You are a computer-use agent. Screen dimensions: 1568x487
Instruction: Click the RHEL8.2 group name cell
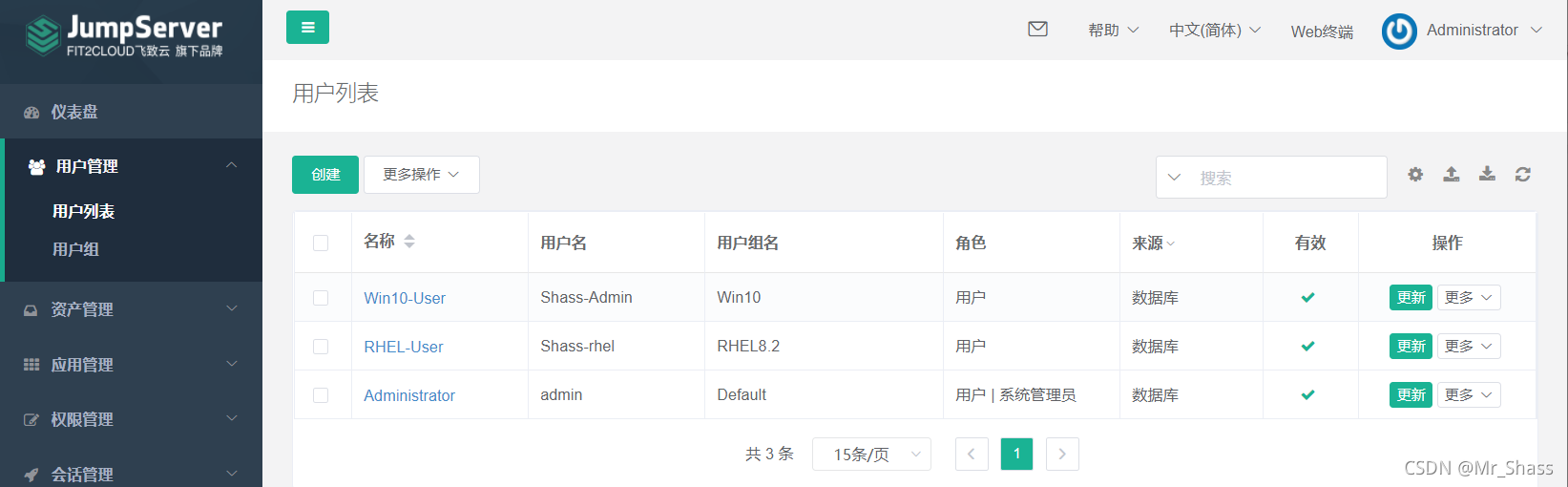point(748,347)
